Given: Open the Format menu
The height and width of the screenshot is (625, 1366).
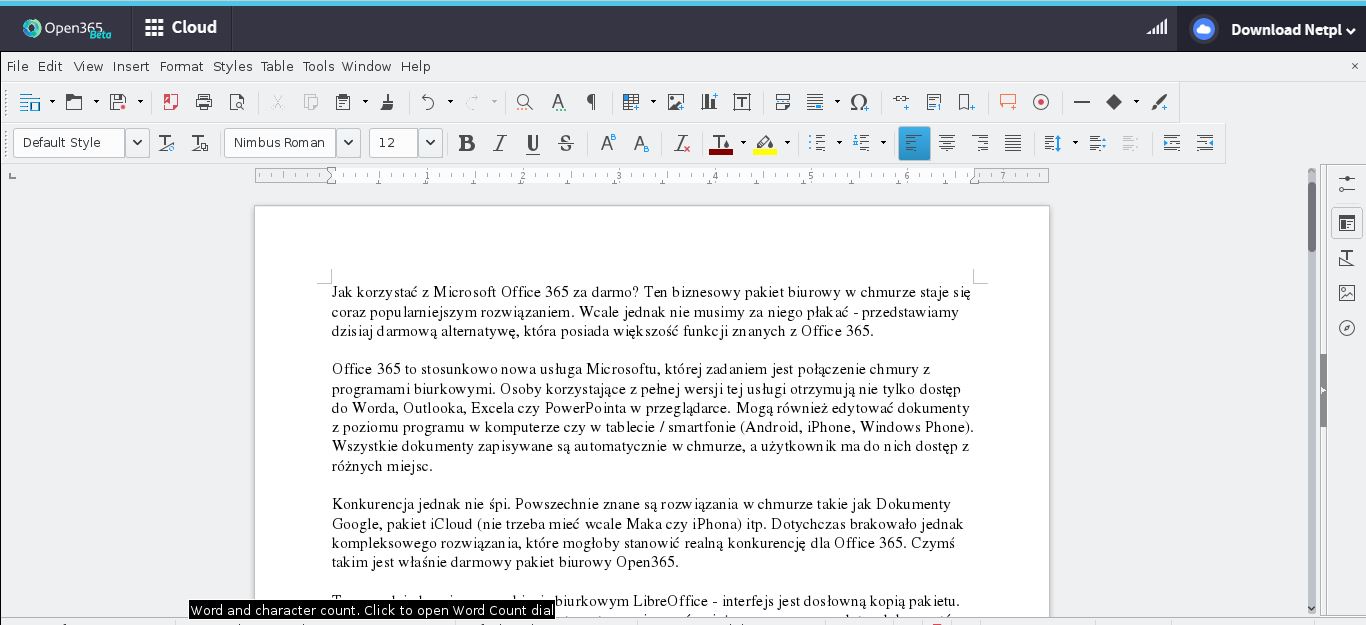Looking at the screenshot, I should [x=181, y=66].
